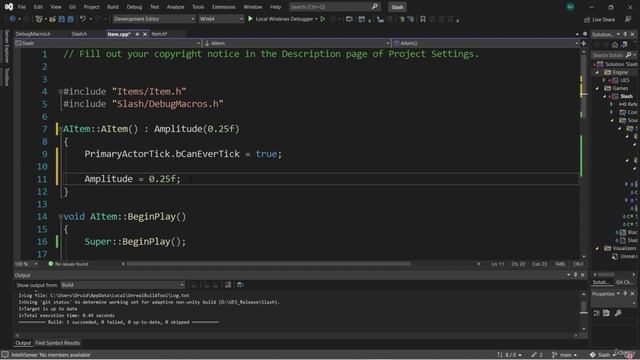Switch to the Item.h editor tab
640x360 pixels.
point(160,34)
